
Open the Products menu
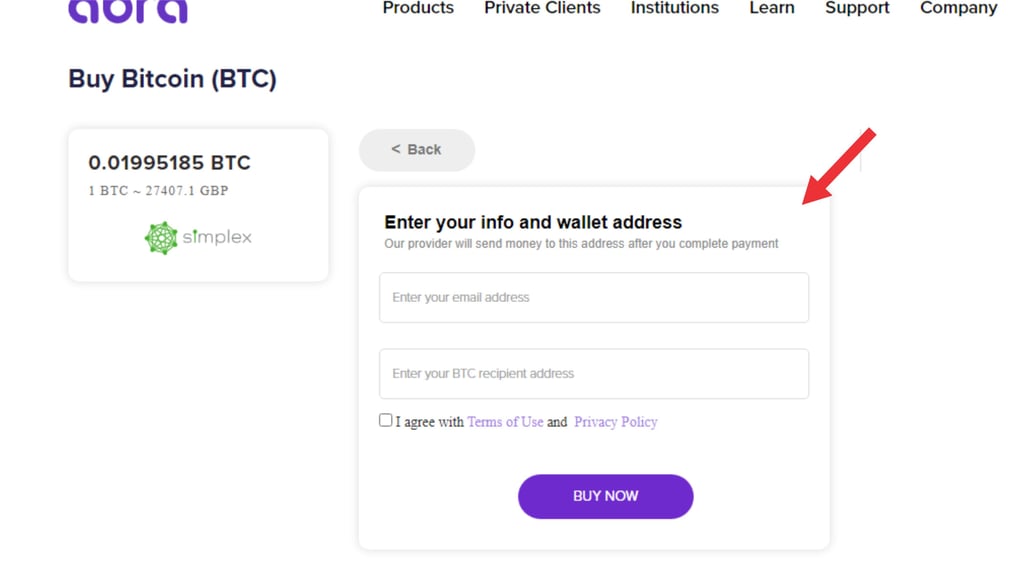tap(418, 8)
